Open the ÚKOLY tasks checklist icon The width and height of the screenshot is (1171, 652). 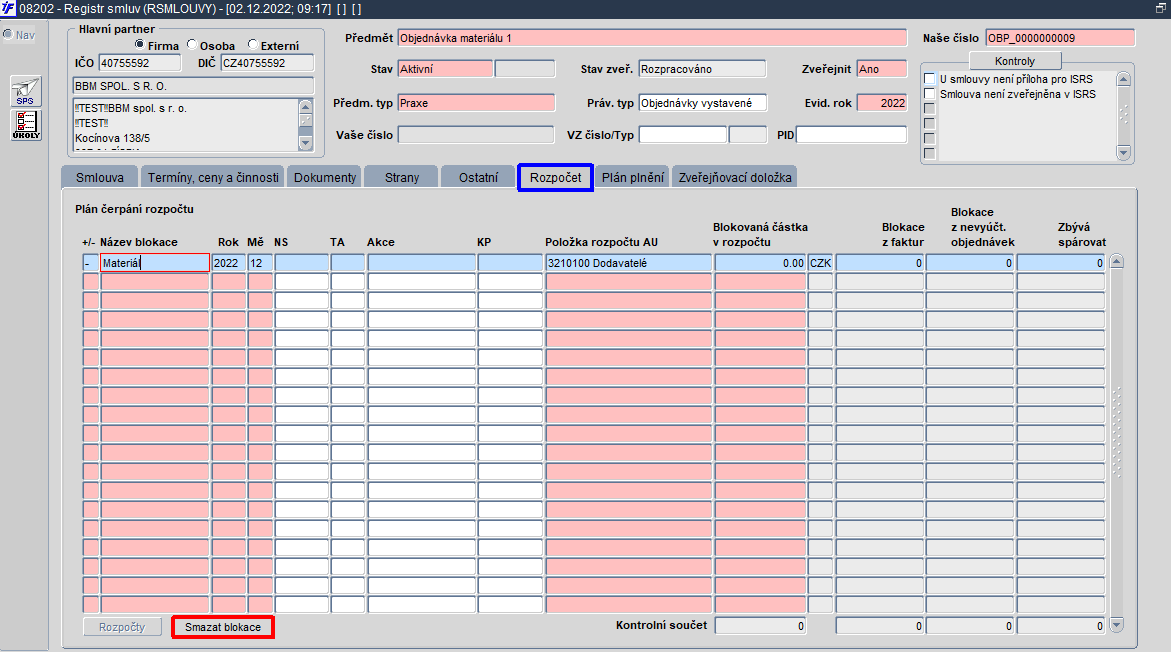pyautogui.click(x=25, y=125)
